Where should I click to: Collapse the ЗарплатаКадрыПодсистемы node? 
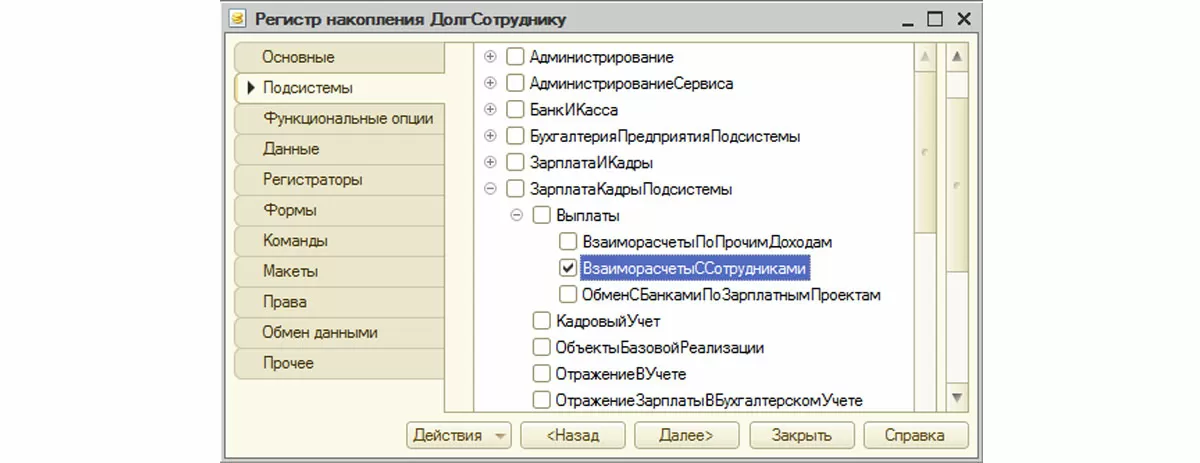[x=490, y=189]
